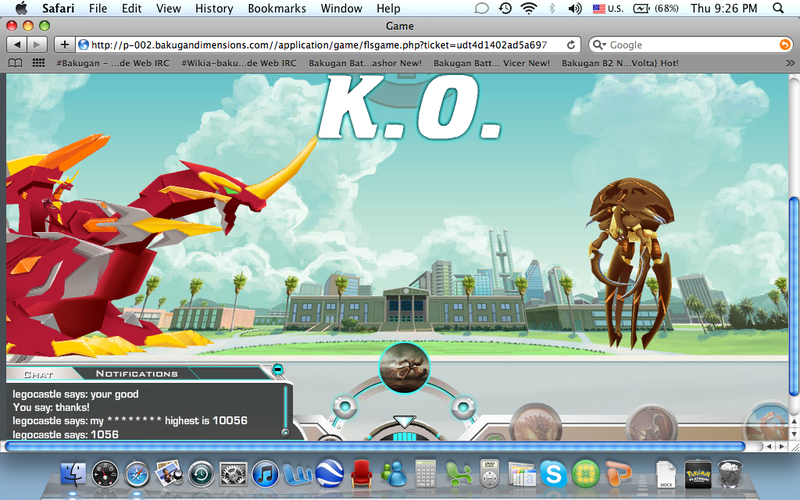Launch Skype from the Dock
800x500 pixels.
[552, 472]
